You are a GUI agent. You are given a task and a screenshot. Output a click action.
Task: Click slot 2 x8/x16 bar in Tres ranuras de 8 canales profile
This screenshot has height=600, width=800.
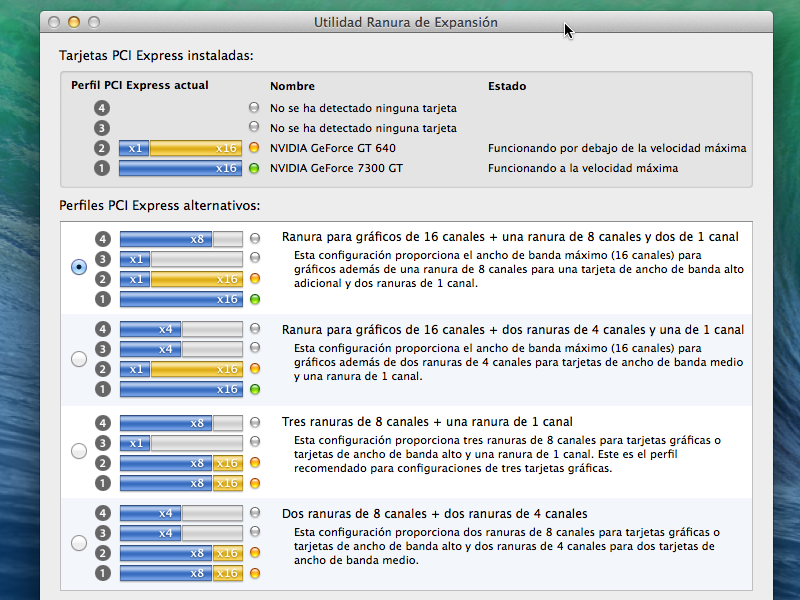181,463
